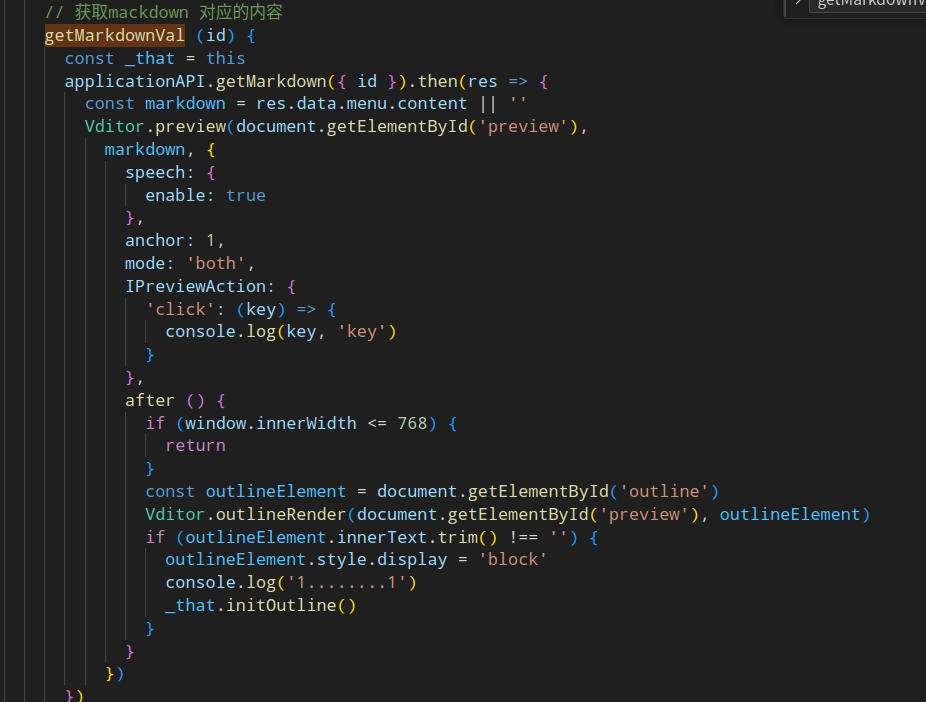Click the '1........1' string literal

(347, 583)
